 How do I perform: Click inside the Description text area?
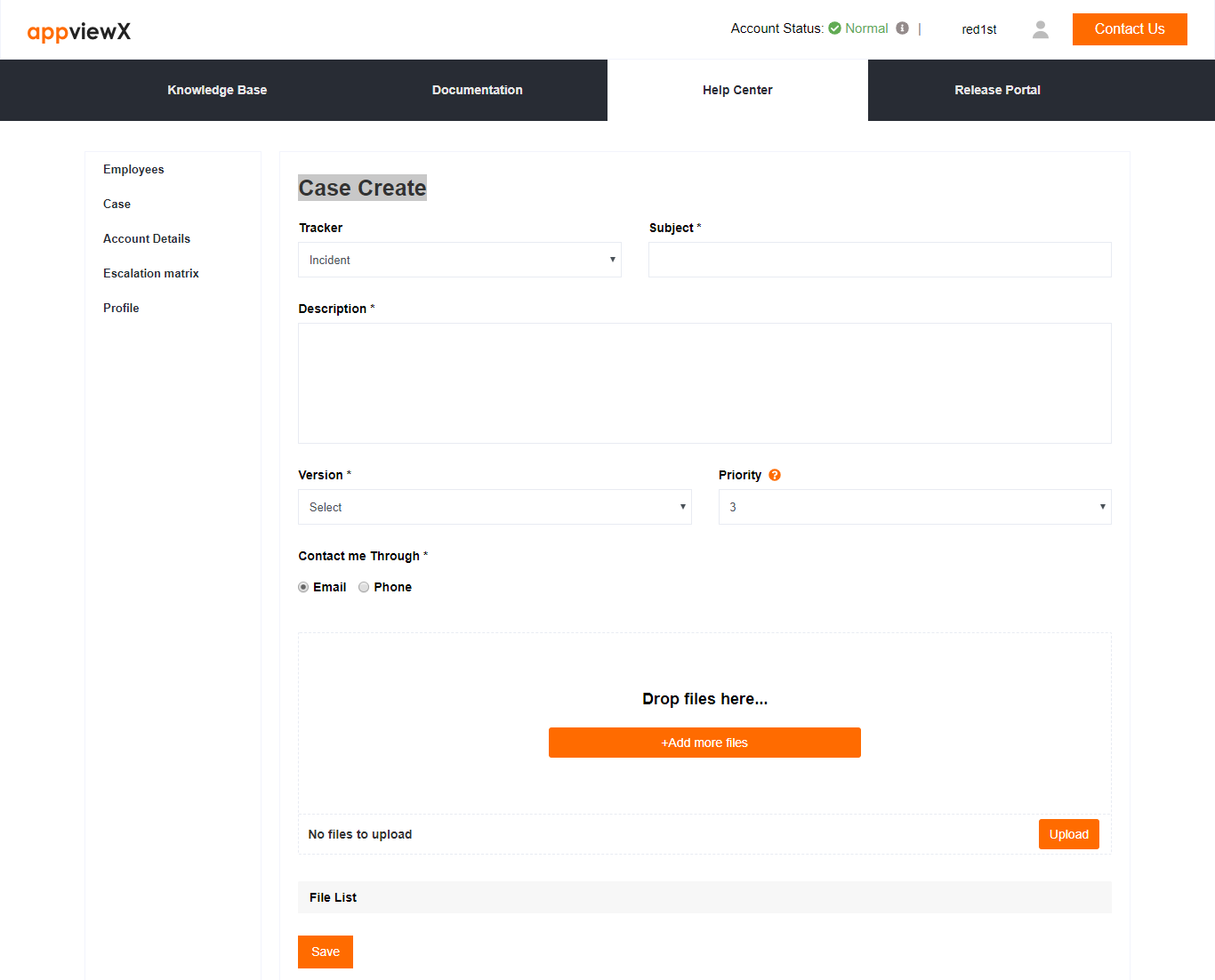(704, 383)
